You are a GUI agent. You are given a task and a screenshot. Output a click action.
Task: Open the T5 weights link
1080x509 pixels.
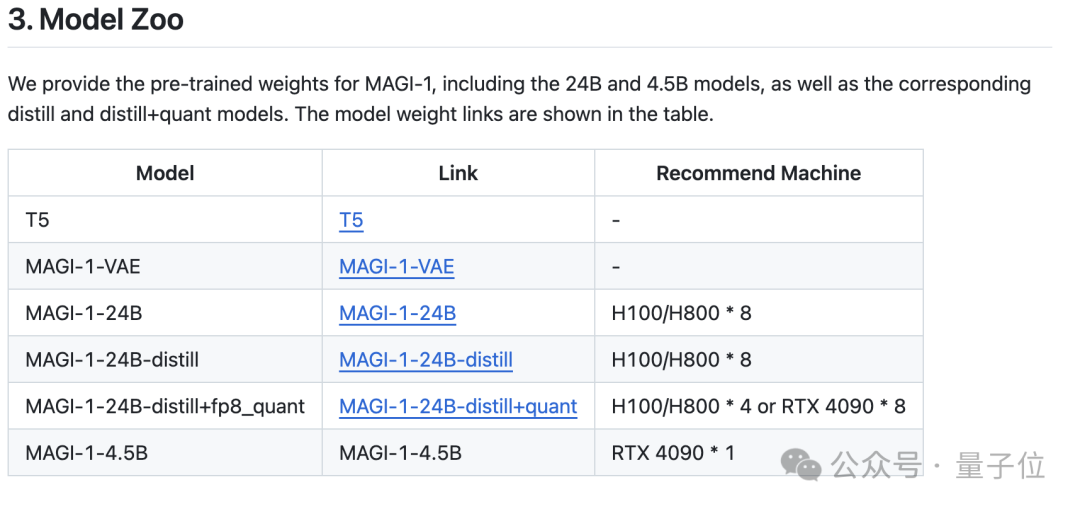click(351, 220)
